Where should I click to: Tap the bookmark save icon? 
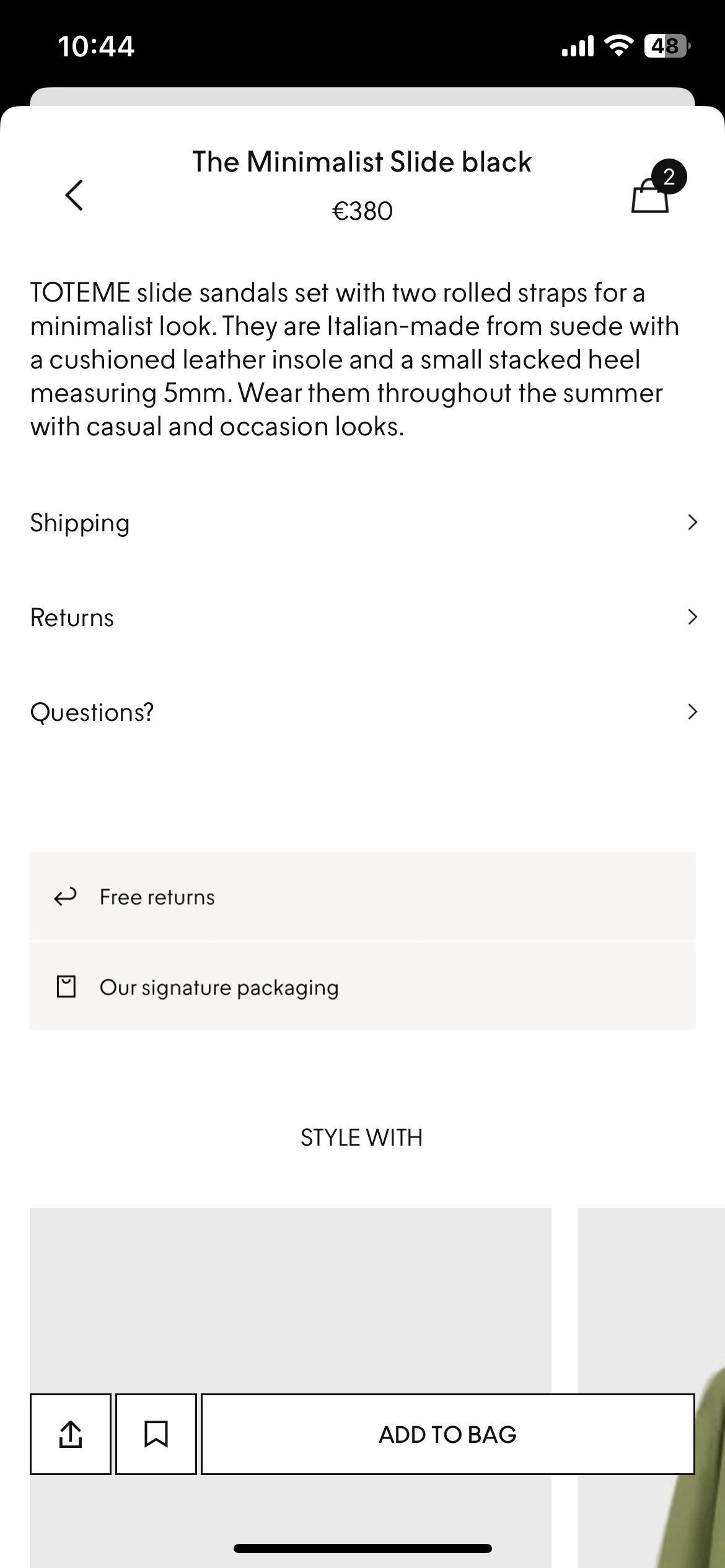point(156,1434)
